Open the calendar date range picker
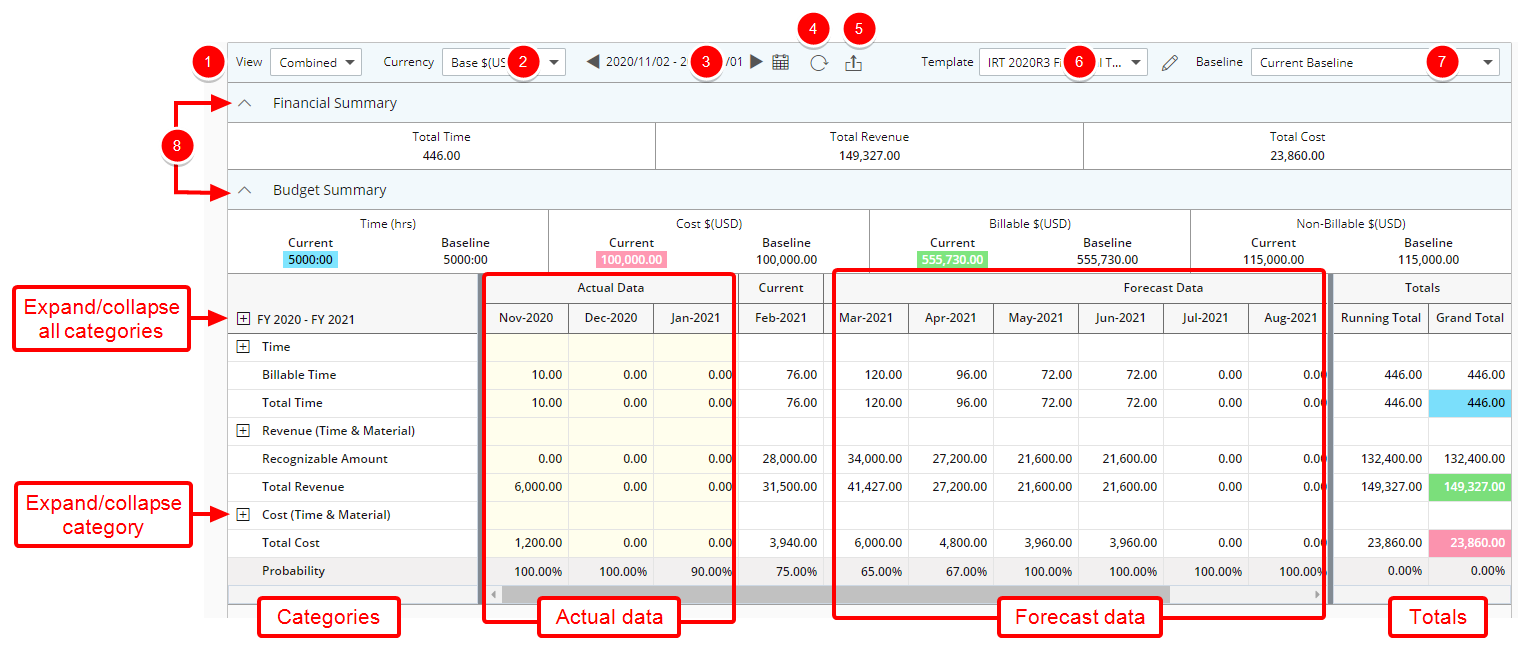Image resolution: width=1518 pixels, height=650 pixels. tap(781, 62)
